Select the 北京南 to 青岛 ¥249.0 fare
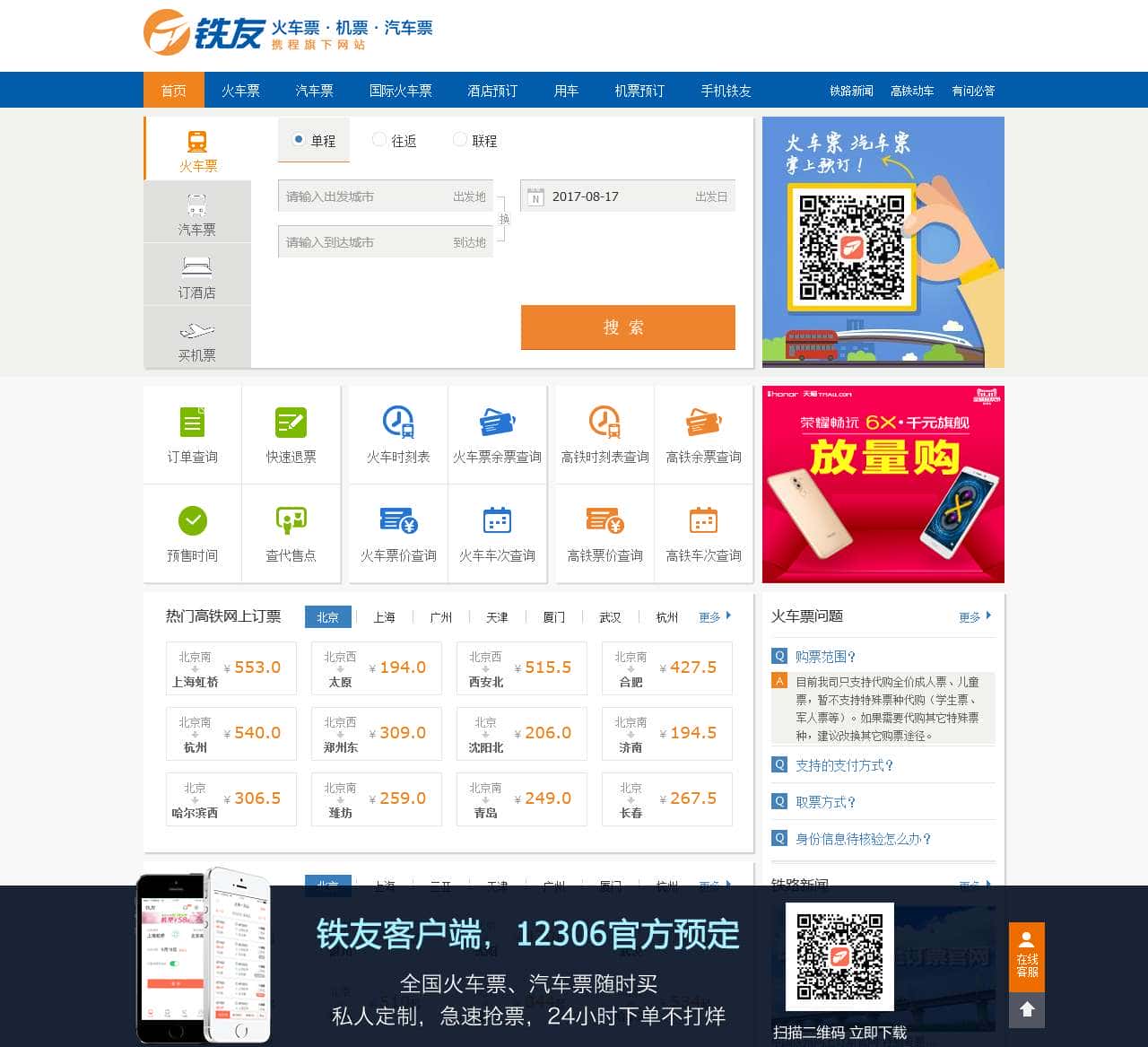 coord(522,799)
